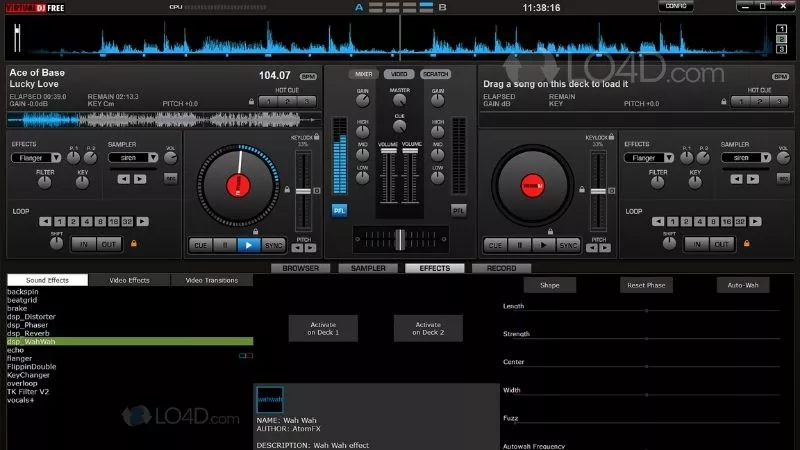Image resolution: width=800 pixels, height=450 pixels.
Task: Toggle right deck orange loop lock
Action: click(x=746, y=244)
